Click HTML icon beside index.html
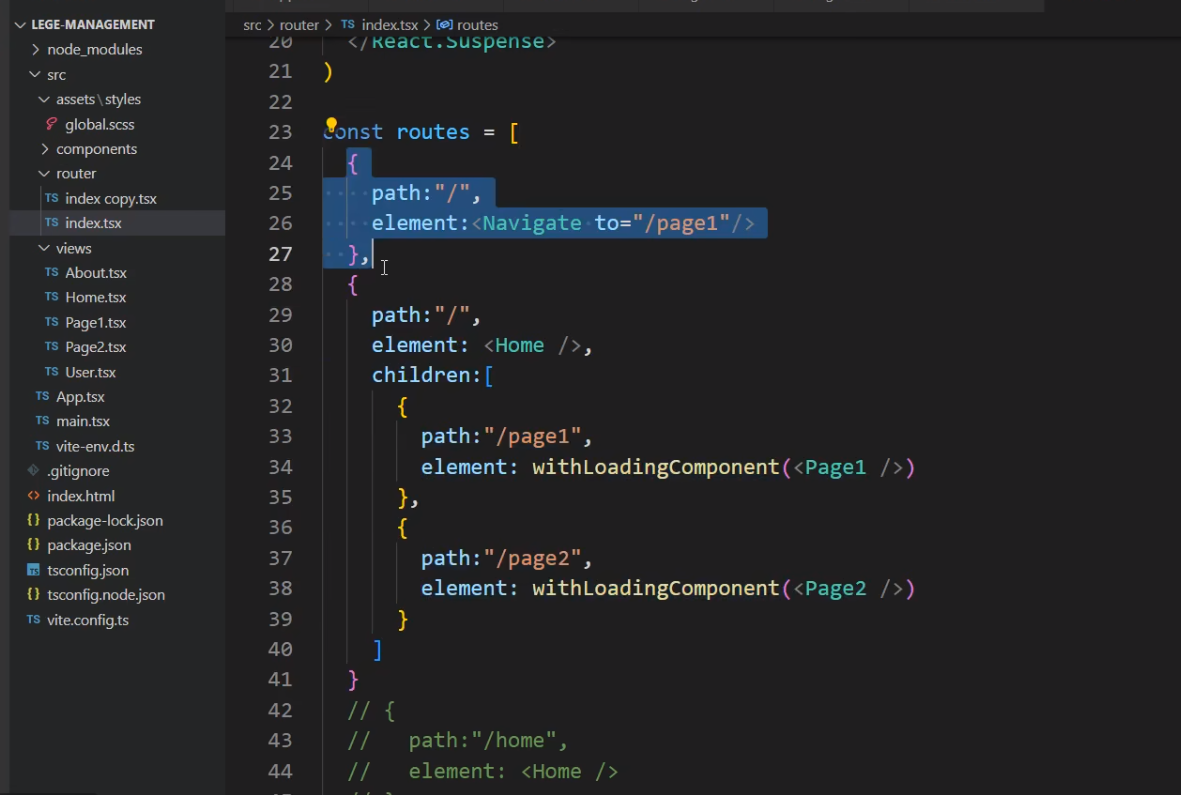1181x795 pixels. (x=33, y=495)
